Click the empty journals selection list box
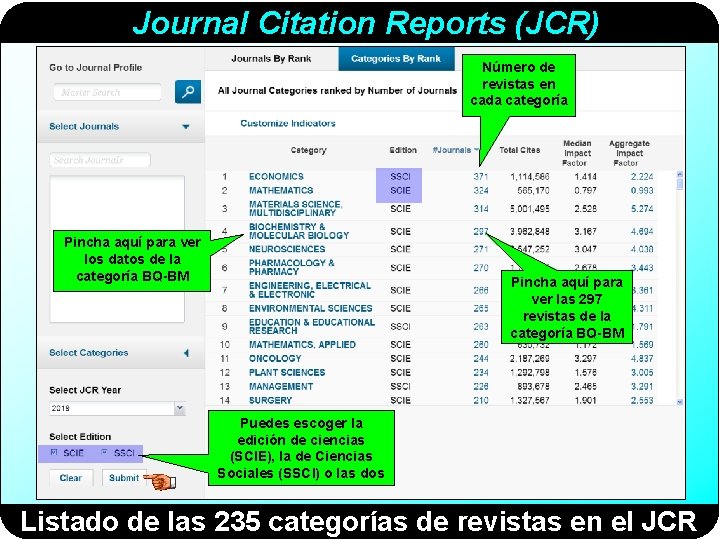The width and height of the screenshot is (720, 540). pyautogui.click(x=117, y=249)
